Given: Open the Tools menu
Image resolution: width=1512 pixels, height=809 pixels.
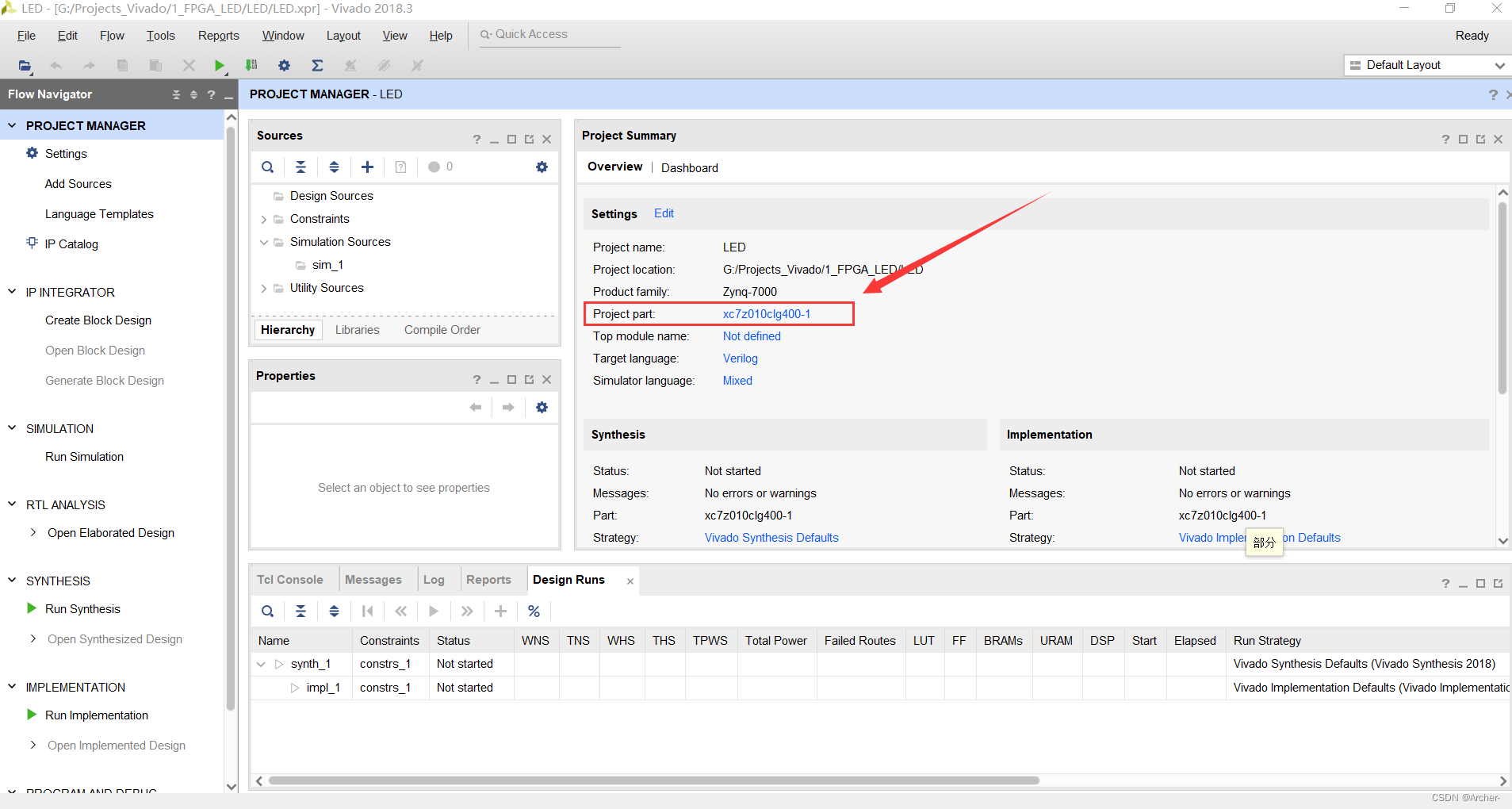Looking at the screenshot, I should click(160, 36).
